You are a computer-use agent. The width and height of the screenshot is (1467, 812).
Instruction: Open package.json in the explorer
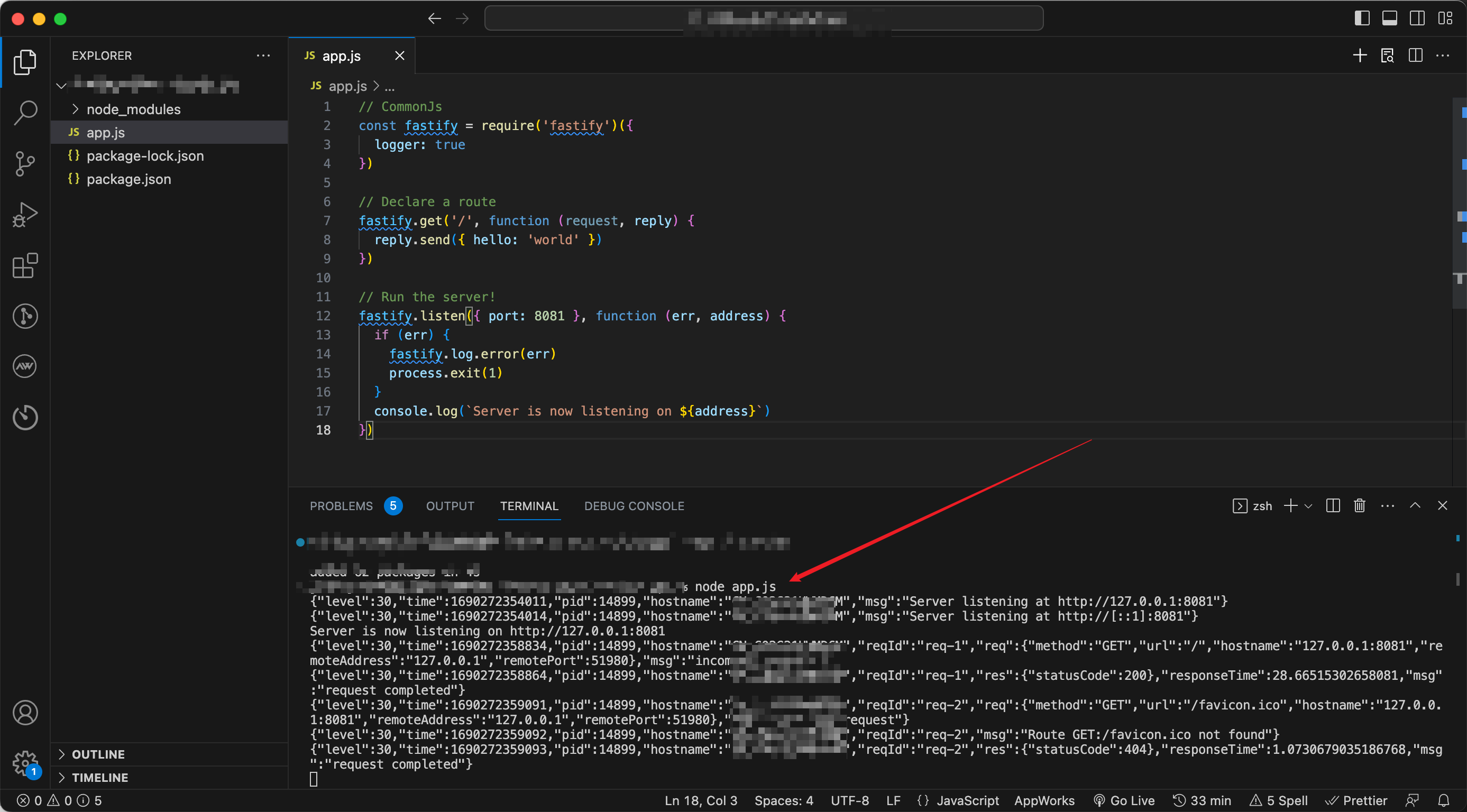click(x=129, y=179)
